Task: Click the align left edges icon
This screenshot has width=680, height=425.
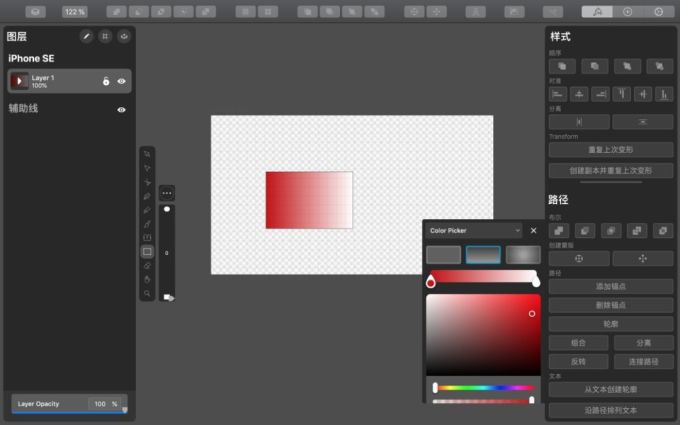Action: point(558,94)
